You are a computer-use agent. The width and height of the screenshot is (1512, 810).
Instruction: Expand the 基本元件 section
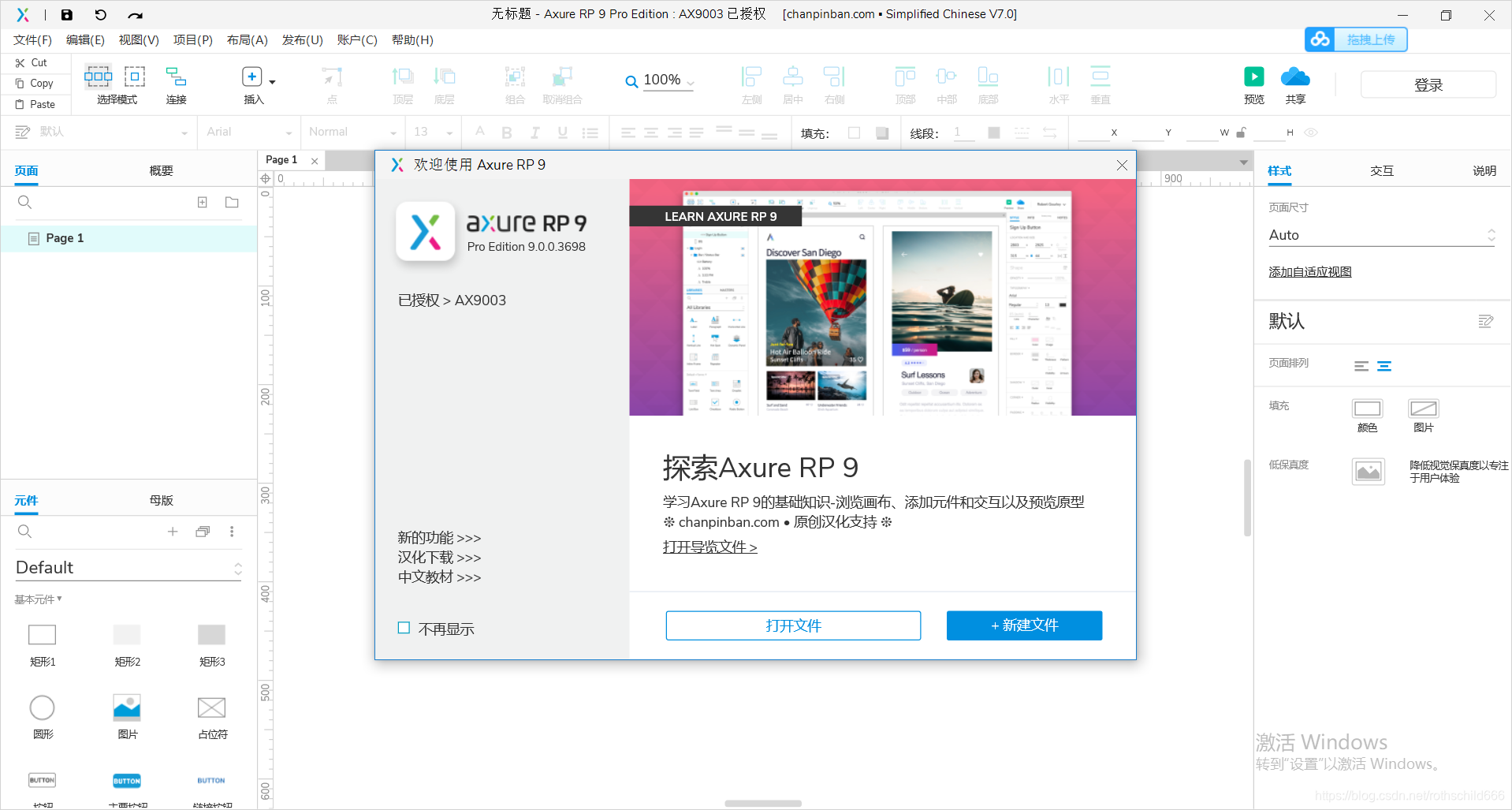pyautogui.click(x=38, y=599)
